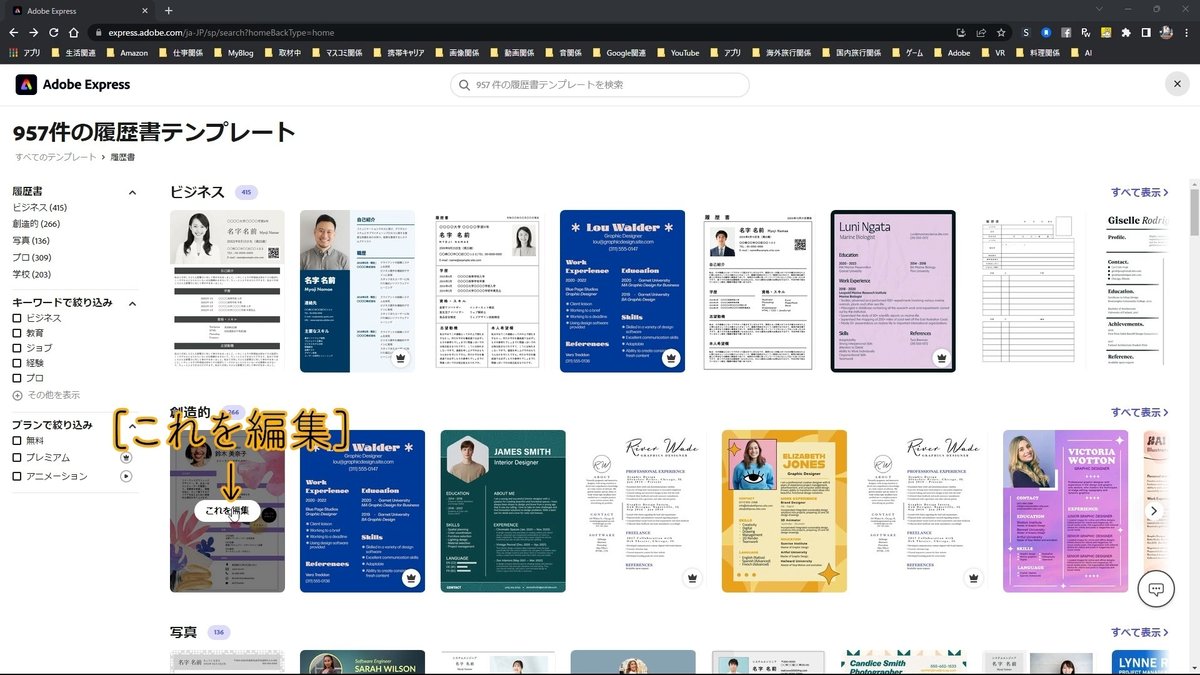Click the Chrome profile avatar
Viewport: 1200px width, 675px height.
click(x=1166, y=32)
